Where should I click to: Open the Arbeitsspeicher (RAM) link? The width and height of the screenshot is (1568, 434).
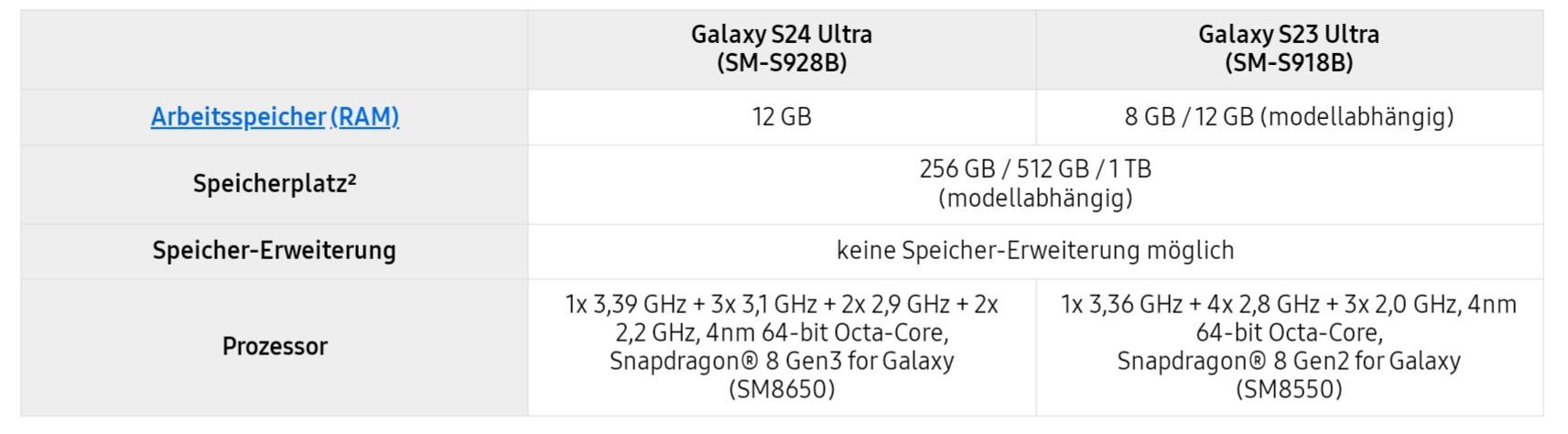[x=275, y=117]
